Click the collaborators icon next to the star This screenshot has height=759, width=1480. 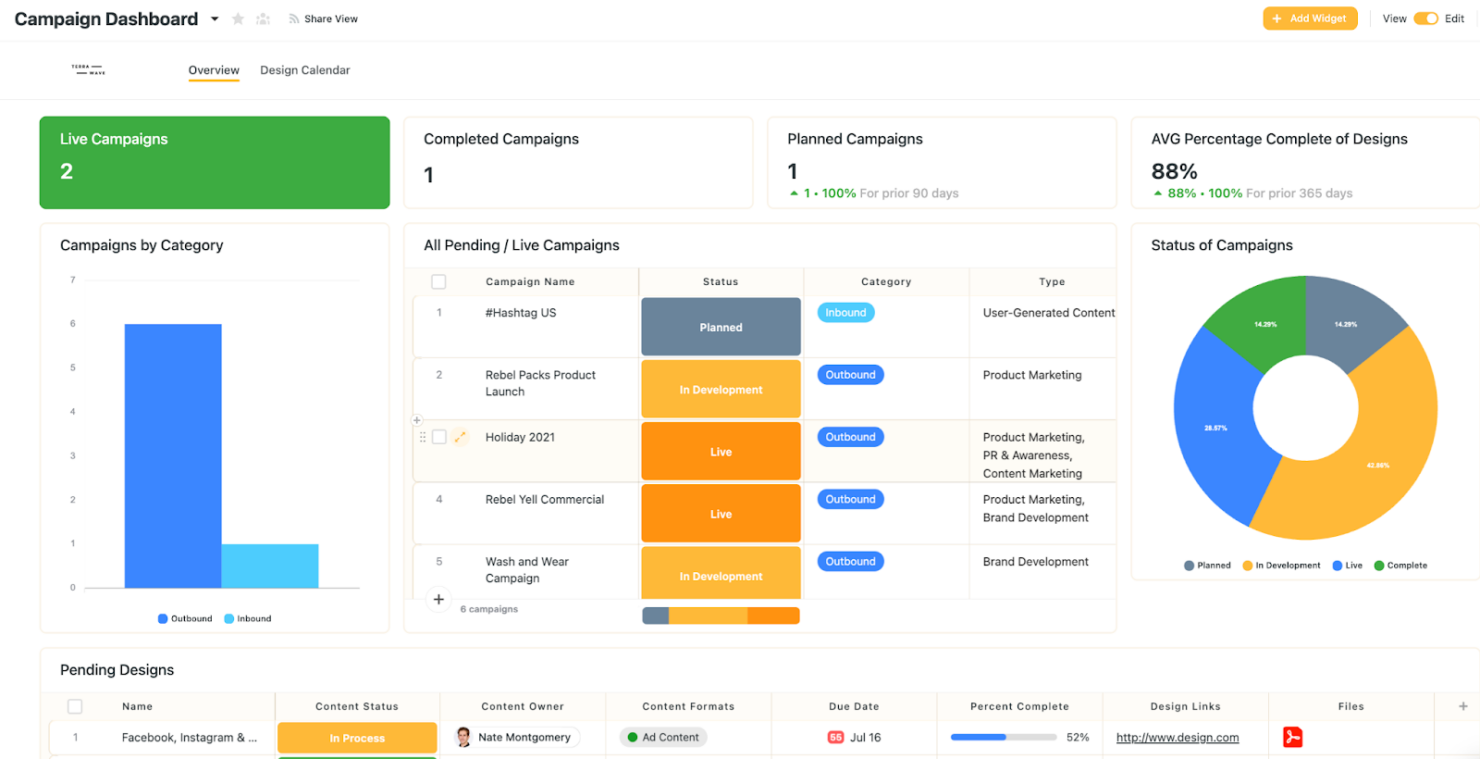click(262, 18)
